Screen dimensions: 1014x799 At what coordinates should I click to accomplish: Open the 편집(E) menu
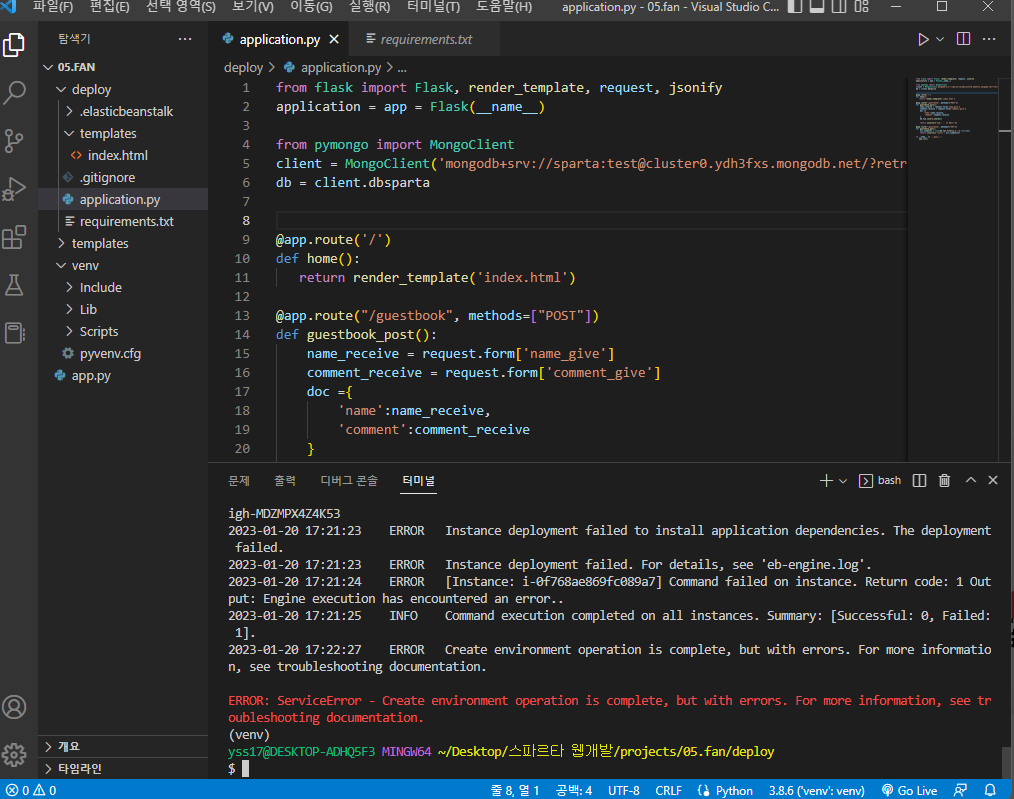(x=109, y=7)
